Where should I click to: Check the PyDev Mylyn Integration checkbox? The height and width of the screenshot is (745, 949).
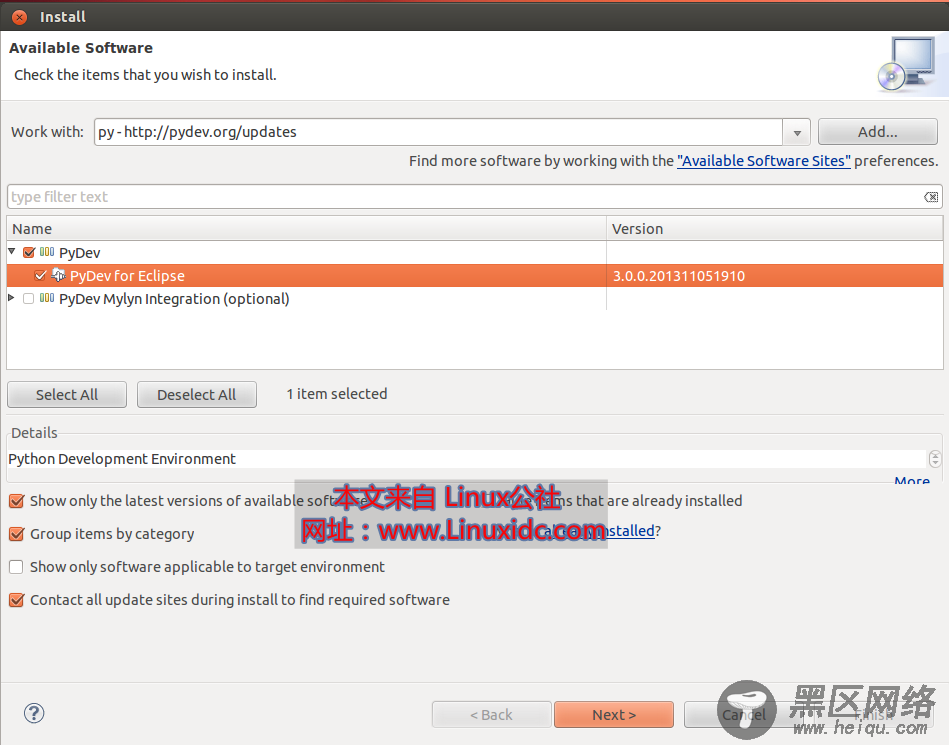[x=28, y=299]
